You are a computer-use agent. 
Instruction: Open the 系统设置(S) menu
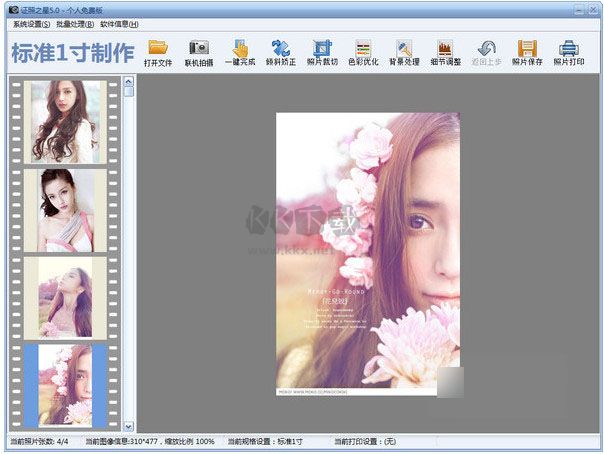coord(31,23)
